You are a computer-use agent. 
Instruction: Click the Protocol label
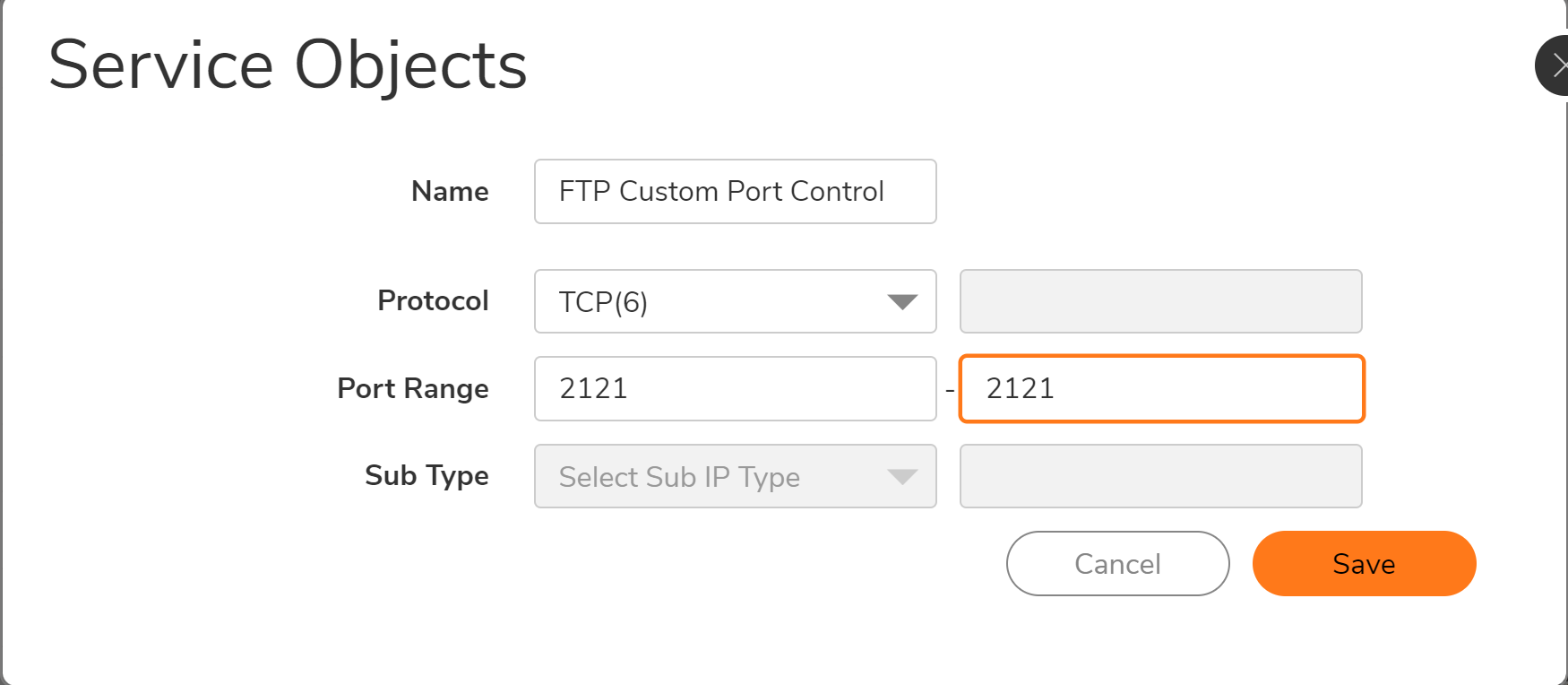click(x=433, y=301)
